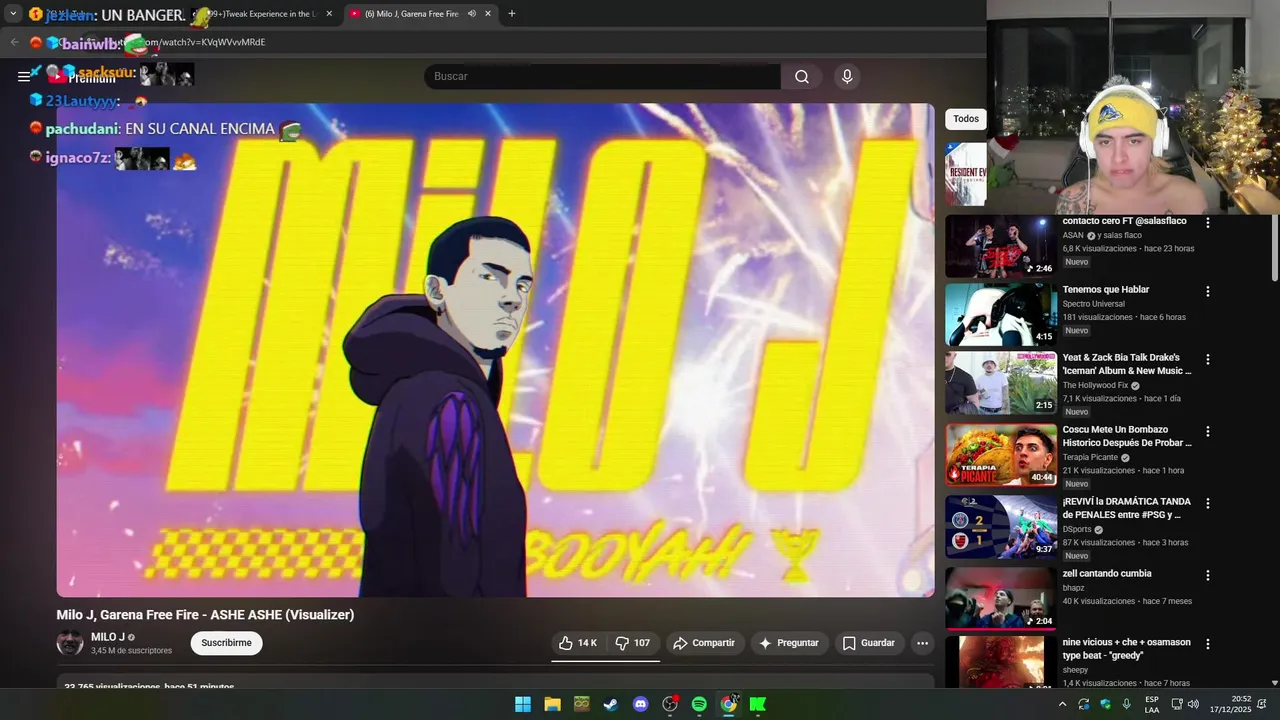Open a new browser tab with plus button

click(512, 14)
